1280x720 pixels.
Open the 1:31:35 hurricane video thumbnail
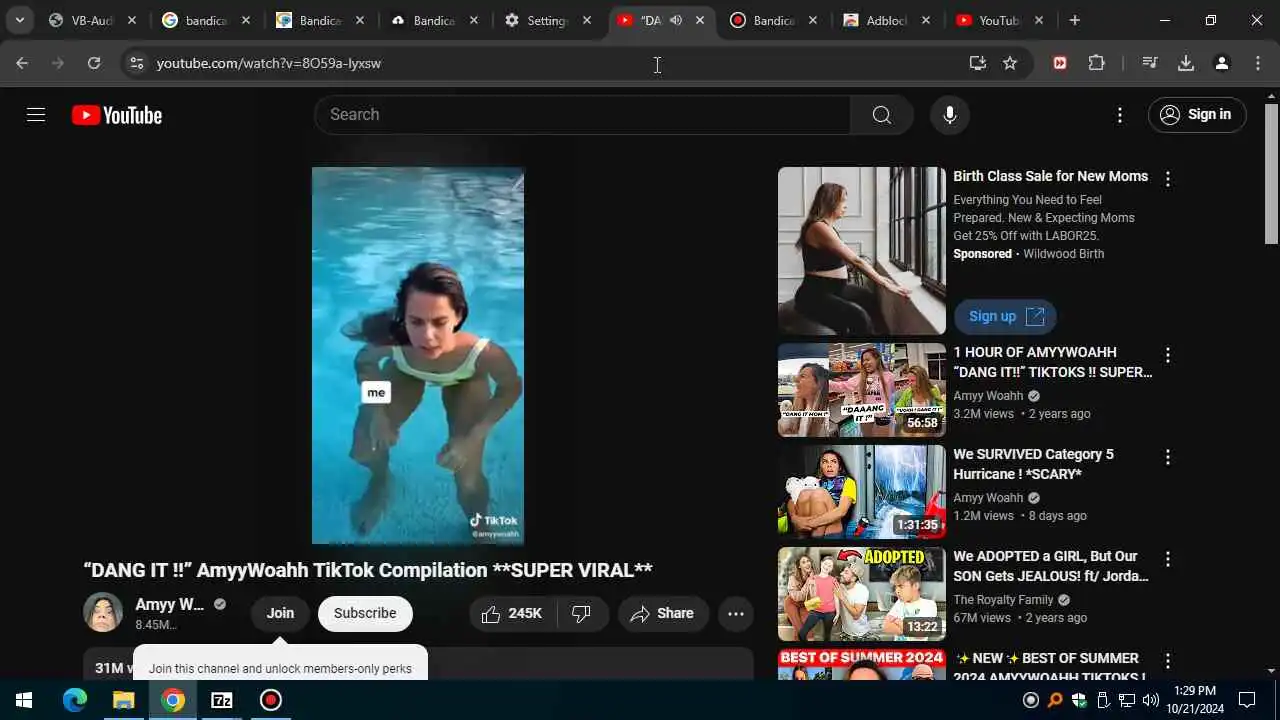point(862,492)
